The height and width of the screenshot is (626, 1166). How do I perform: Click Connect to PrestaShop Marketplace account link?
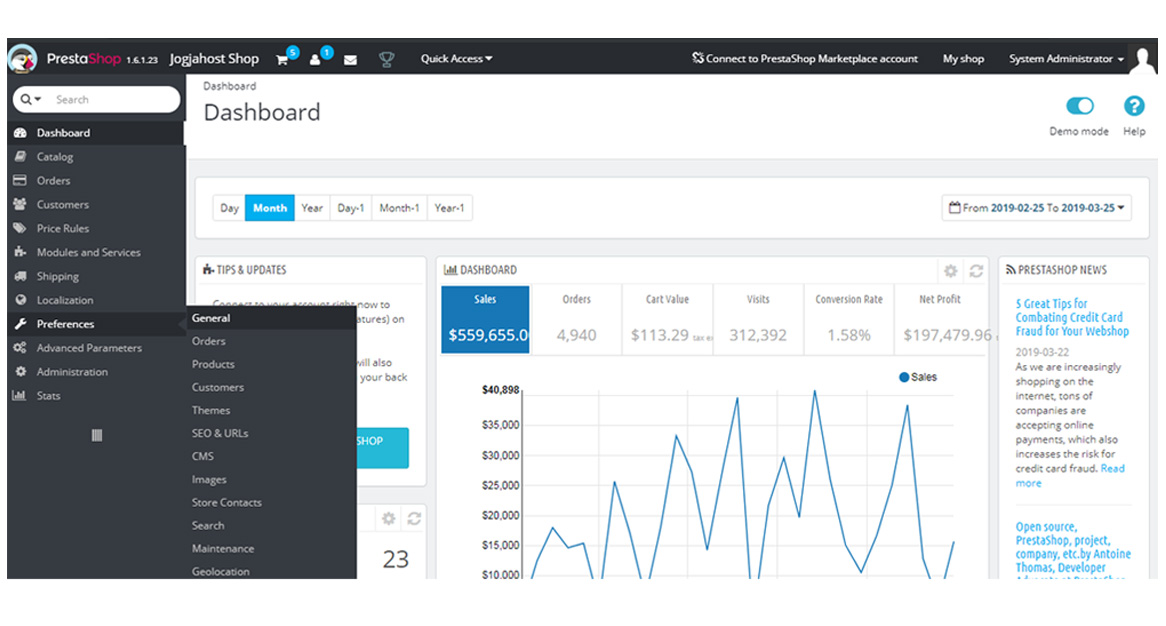[805, 59]
